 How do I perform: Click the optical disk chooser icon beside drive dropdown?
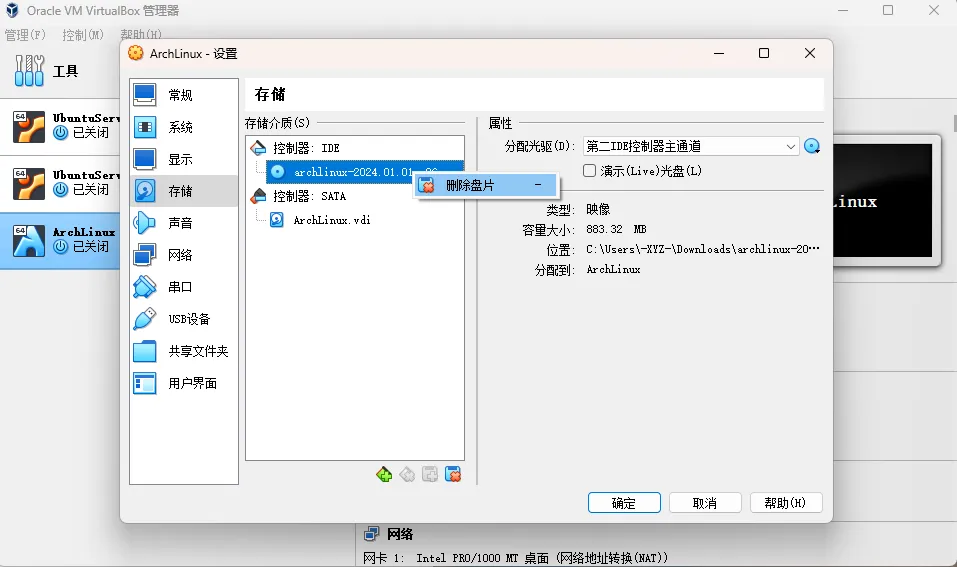coord(812,146)
